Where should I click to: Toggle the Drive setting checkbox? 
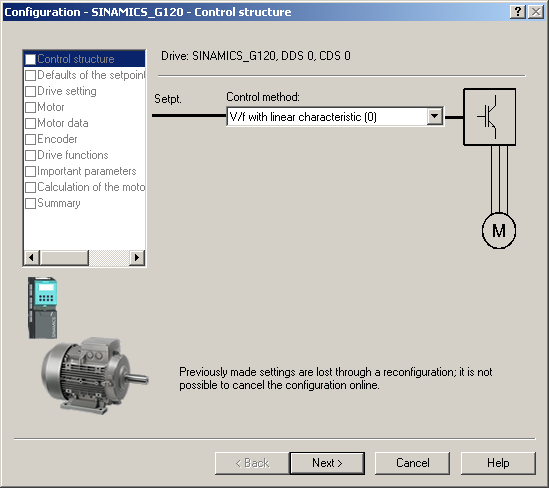[x=30, y=91]
